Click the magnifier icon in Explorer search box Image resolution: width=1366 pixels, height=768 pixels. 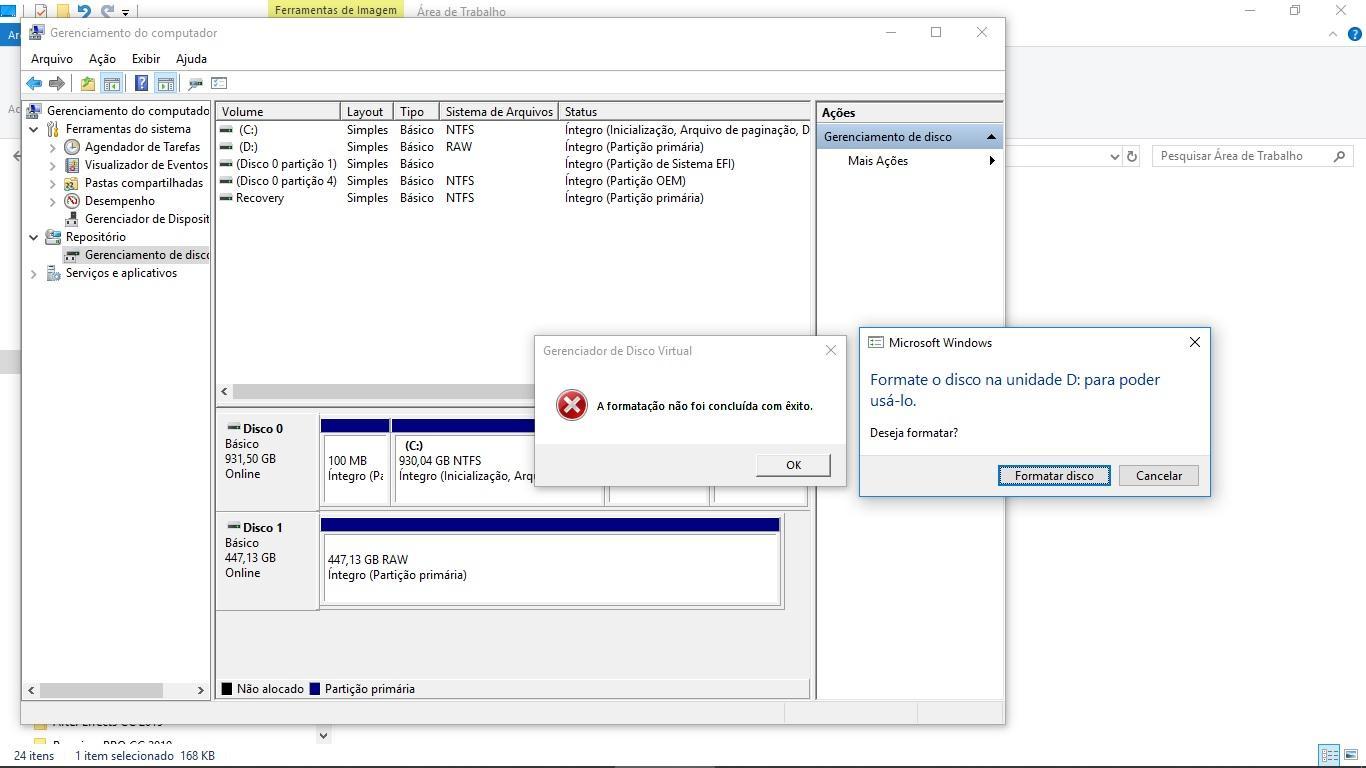pos(1340,156)
